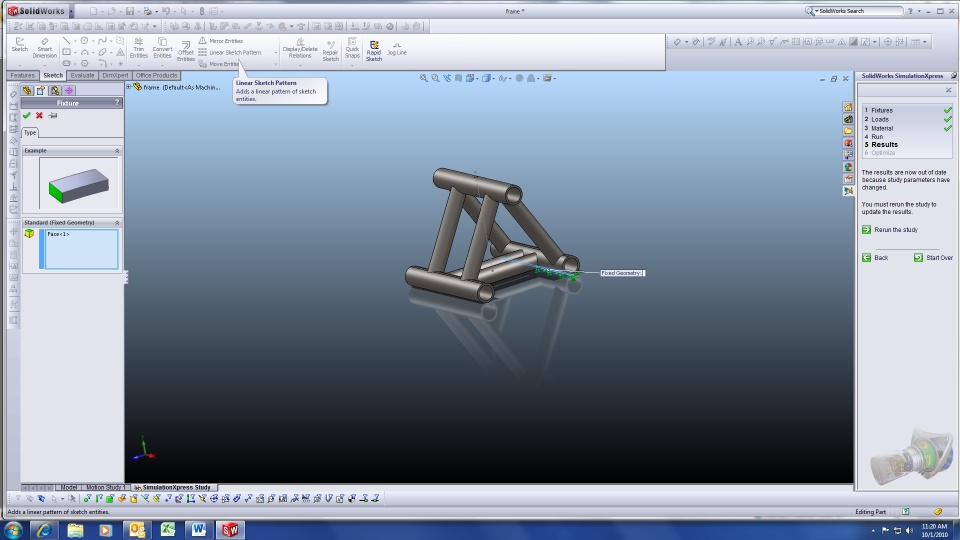Go to Fixtures step in SimulationXpress

(x=882, y=110)
